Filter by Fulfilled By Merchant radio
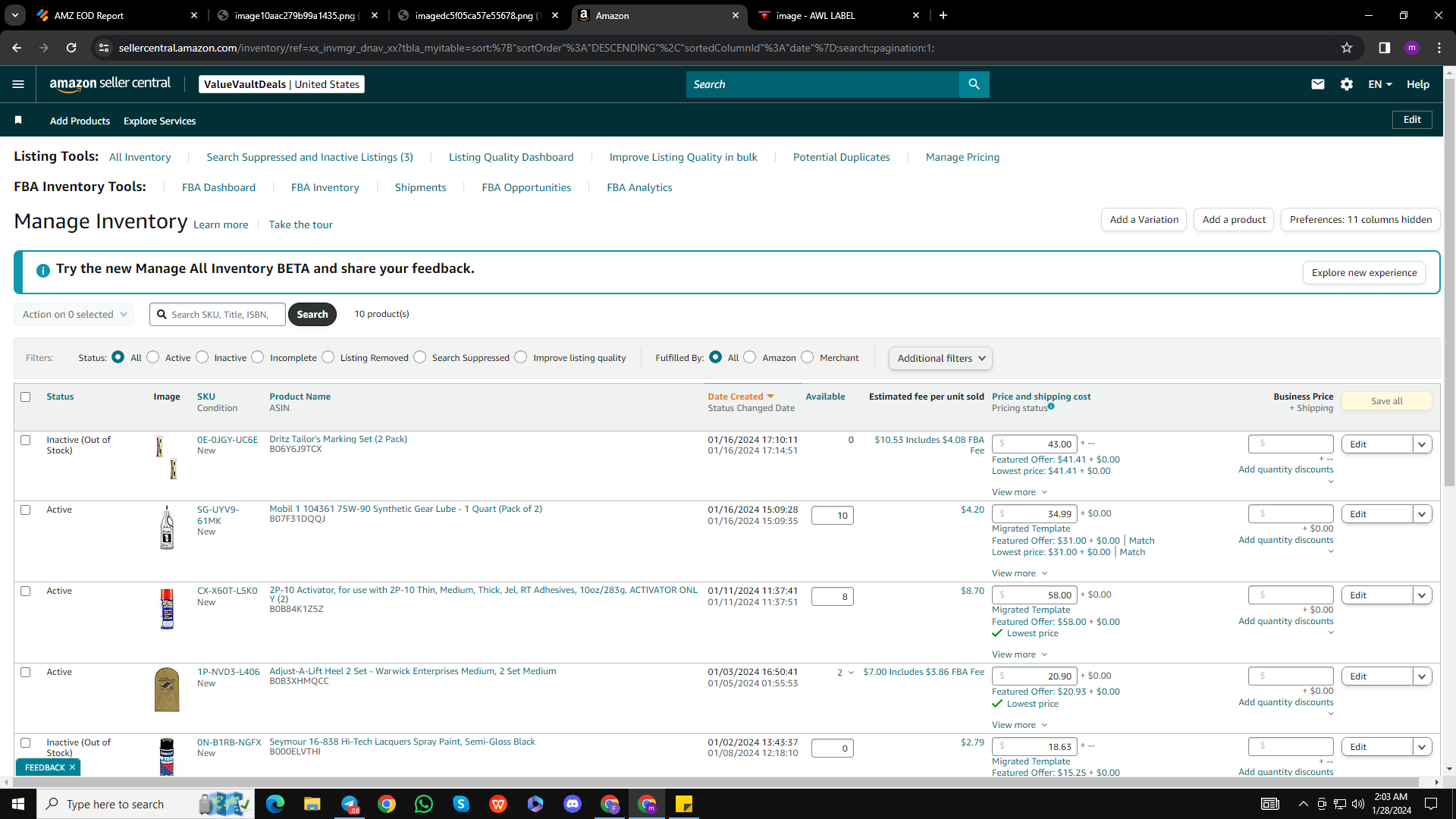This screenshot has width=1456, height=819. pos(808,357)
